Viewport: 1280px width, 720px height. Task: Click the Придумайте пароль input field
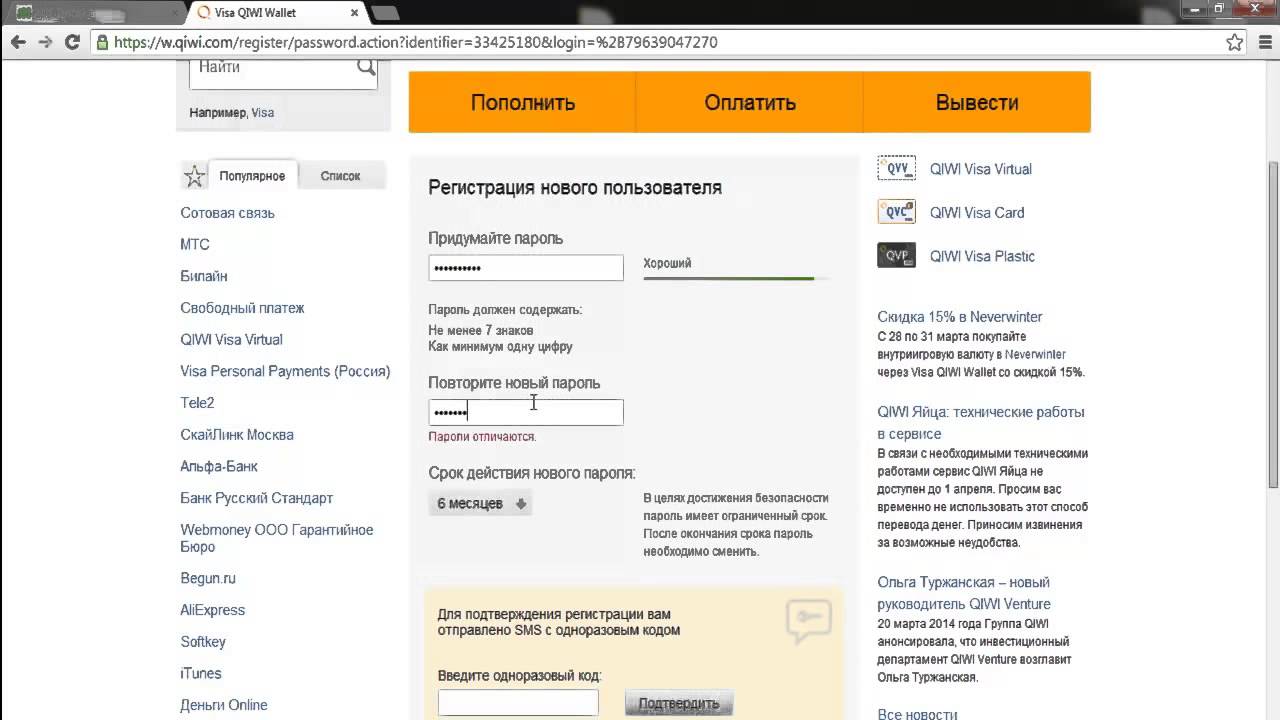coord(526,268)
